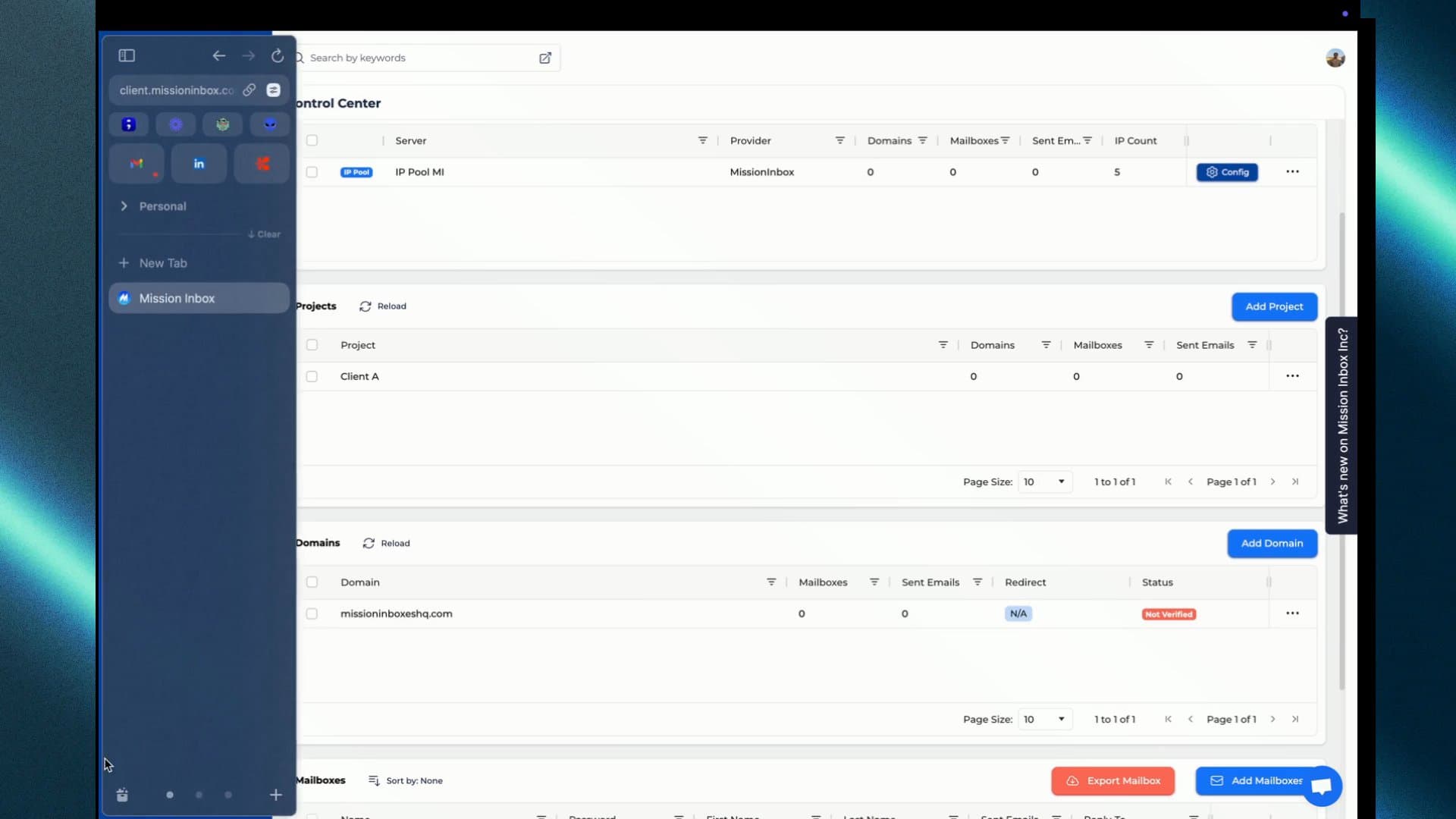Select the reload icon for Projects

(365, 306)
